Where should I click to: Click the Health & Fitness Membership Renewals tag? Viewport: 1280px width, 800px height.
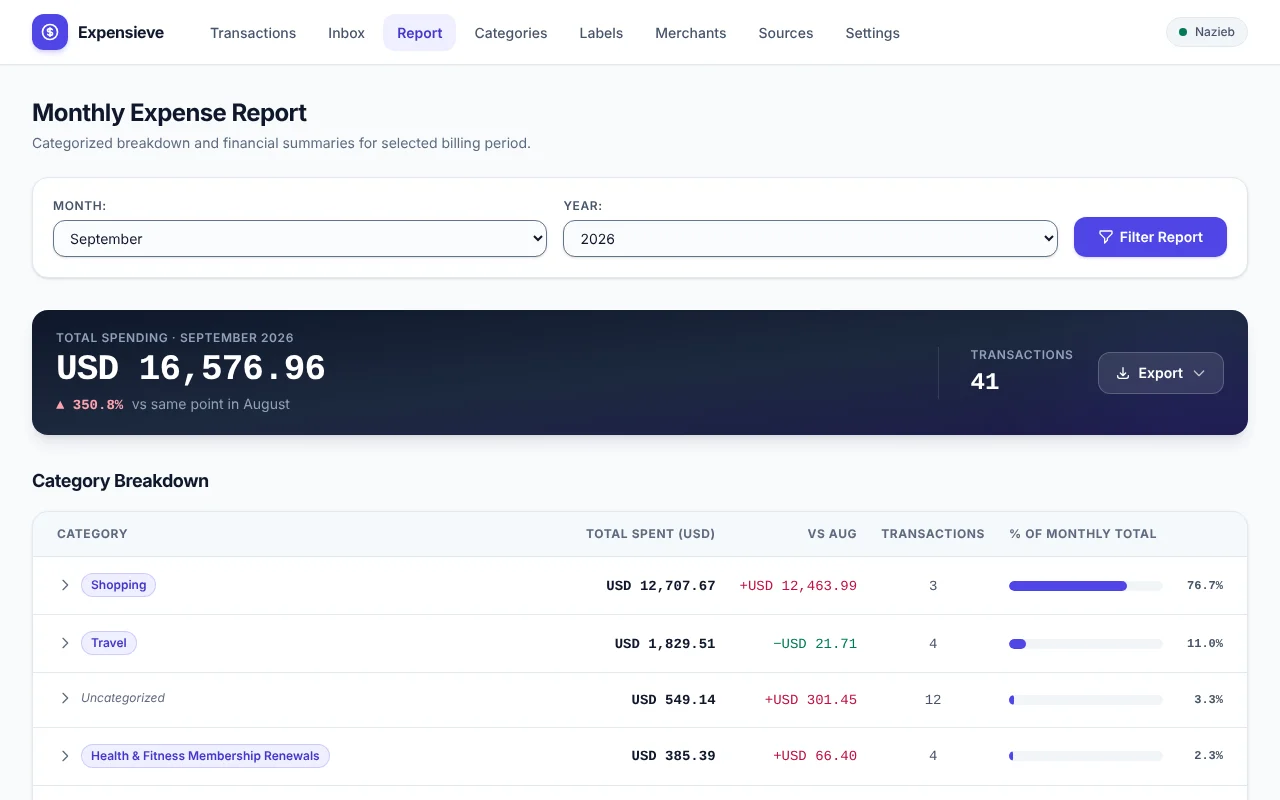(x=205, y=756)
